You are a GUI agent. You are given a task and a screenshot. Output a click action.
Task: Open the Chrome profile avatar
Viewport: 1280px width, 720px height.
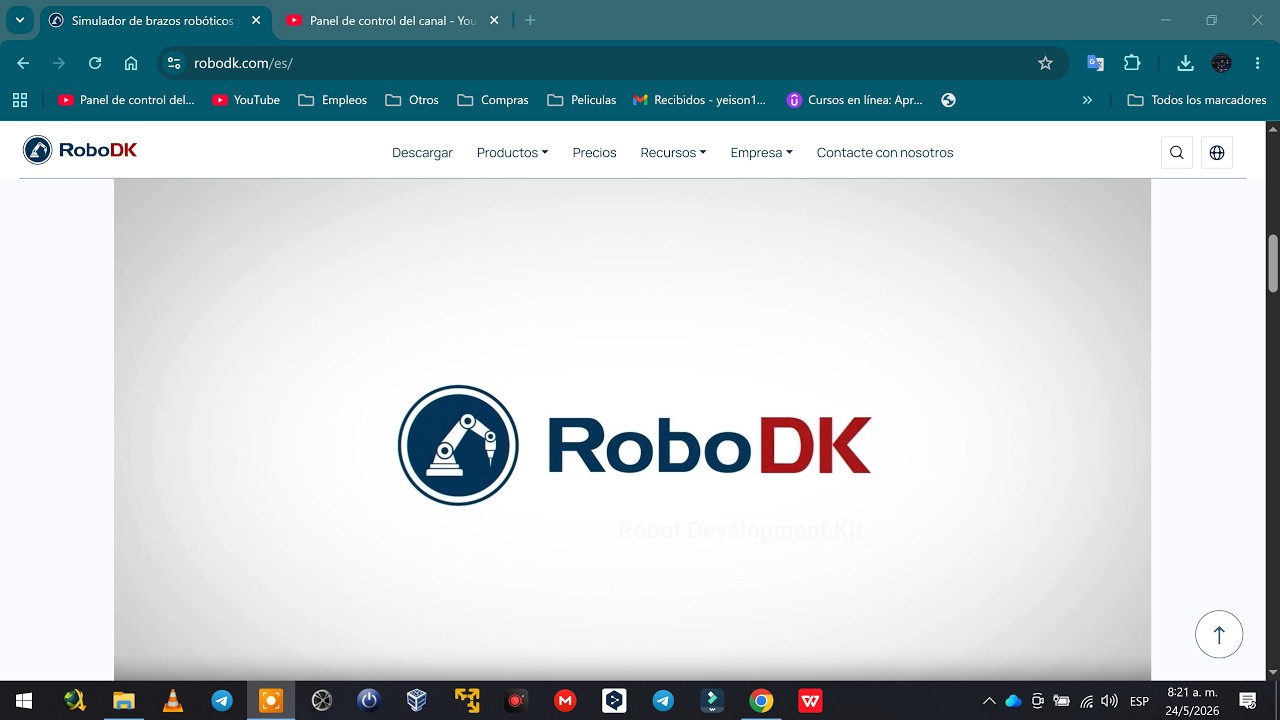pos(1221,63)
